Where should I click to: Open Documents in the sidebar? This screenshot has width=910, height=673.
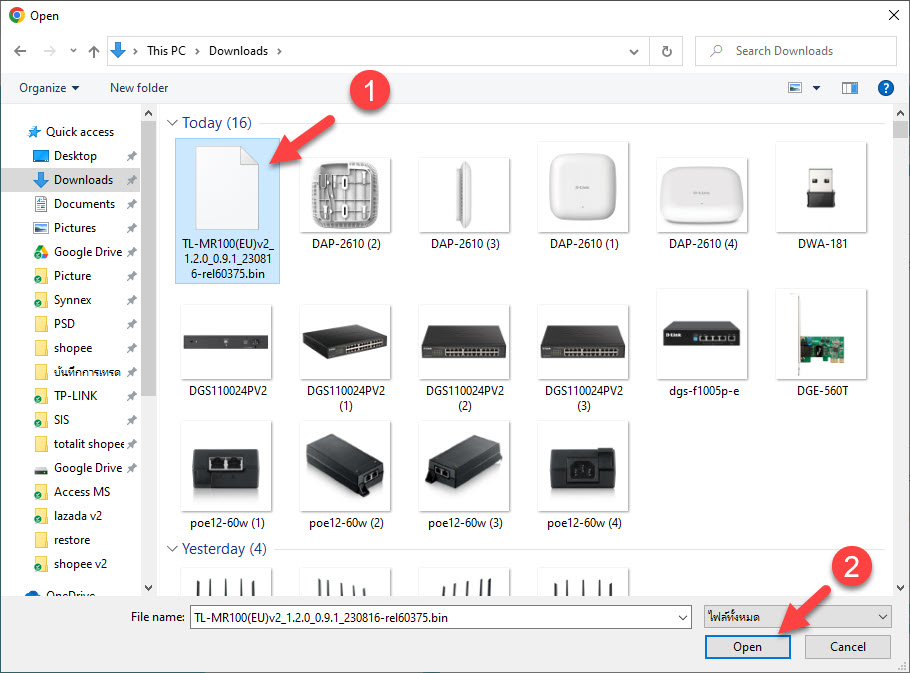84,204
